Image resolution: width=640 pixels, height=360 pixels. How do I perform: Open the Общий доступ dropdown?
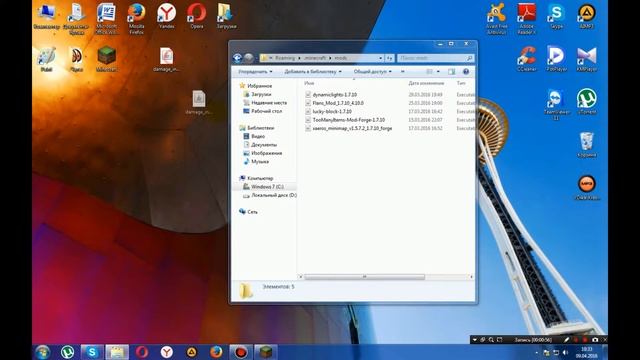373,71
